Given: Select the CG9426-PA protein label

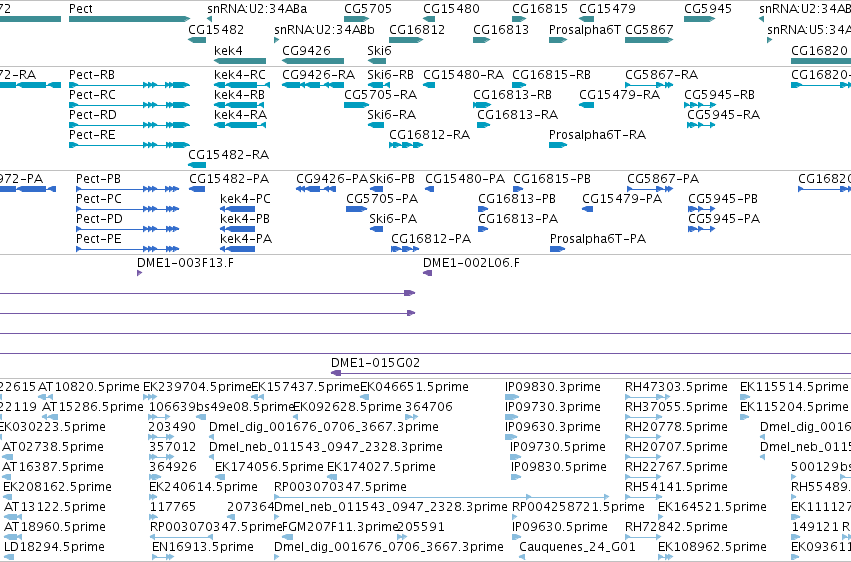Looking at the screenshot, I should tap(332, 179).
